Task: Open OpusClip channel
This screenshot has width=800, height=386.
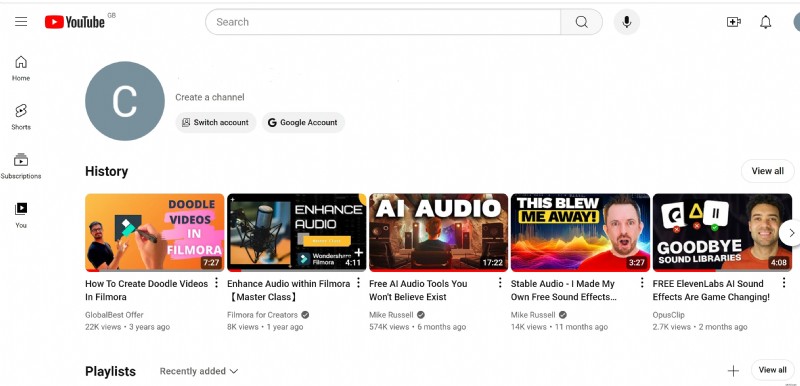Action: coord(668,315)
